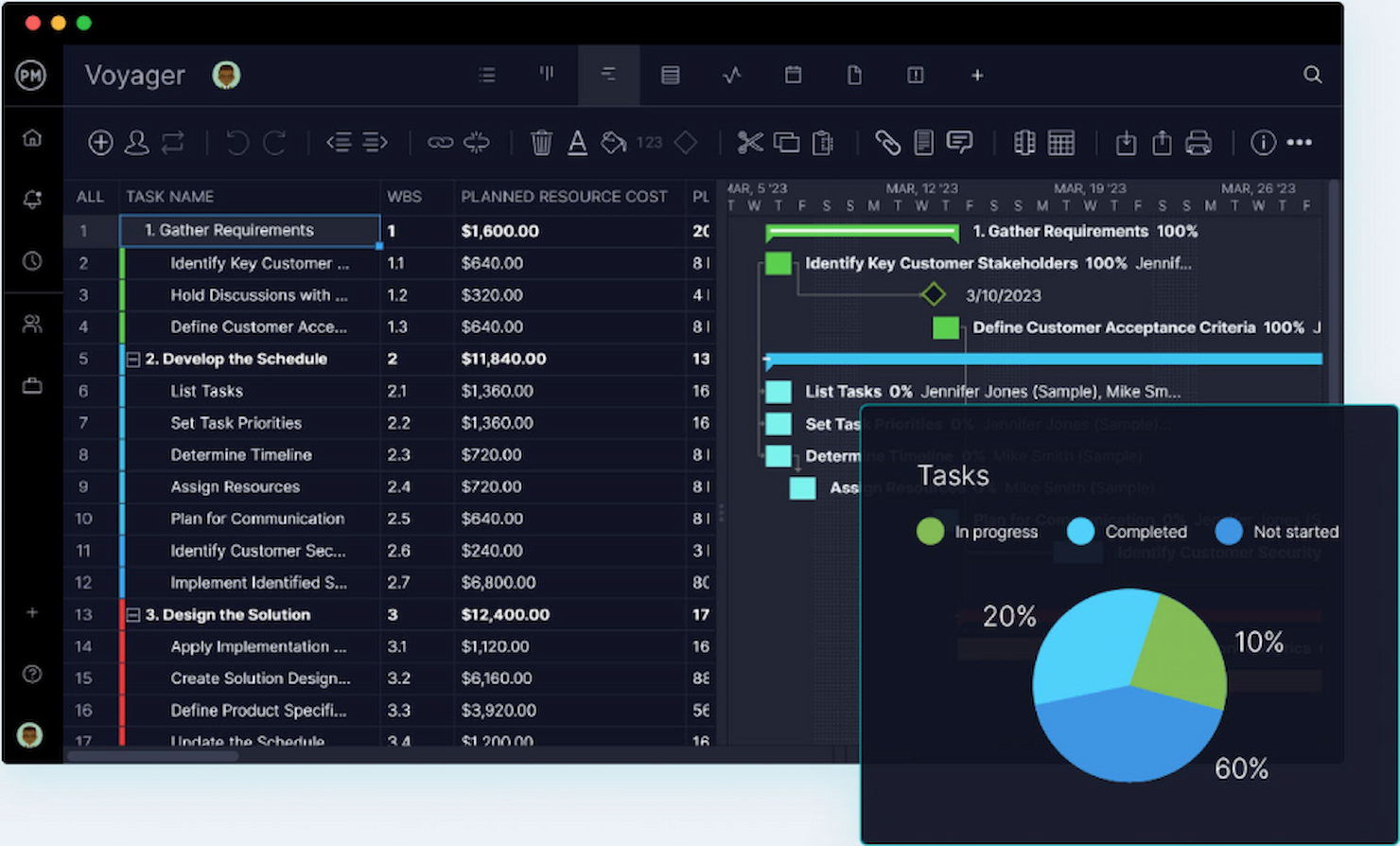Click PLANNED RESOURCE COST column header
1400x846 pixels.
point(564,197)
